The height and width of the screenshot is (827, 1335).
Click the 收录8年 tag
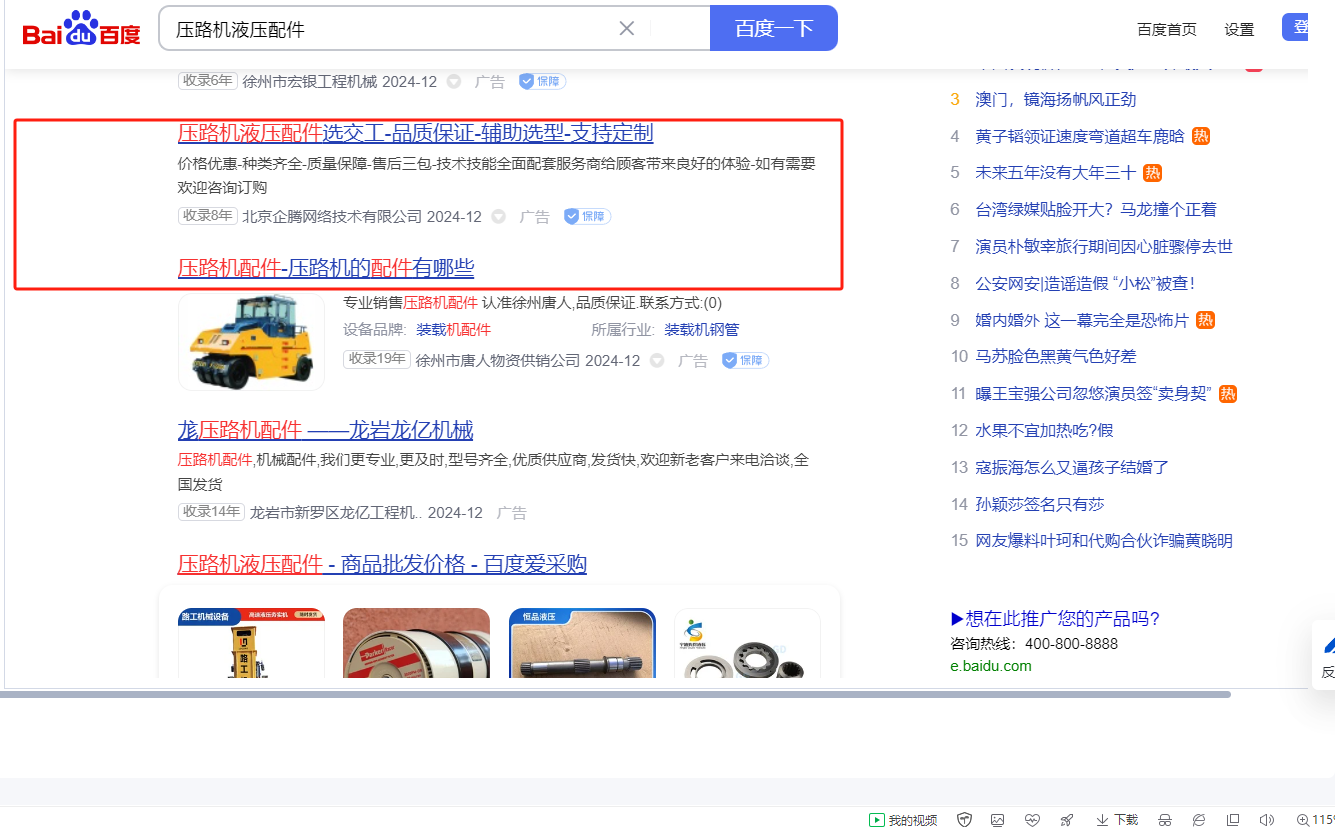tap(208, 216)
